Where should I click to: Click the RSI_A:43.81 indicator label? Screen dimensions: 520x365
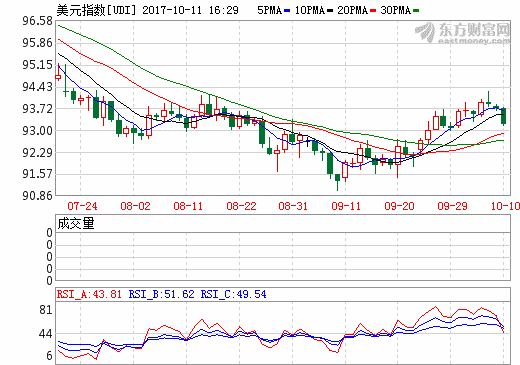point(89,294)
